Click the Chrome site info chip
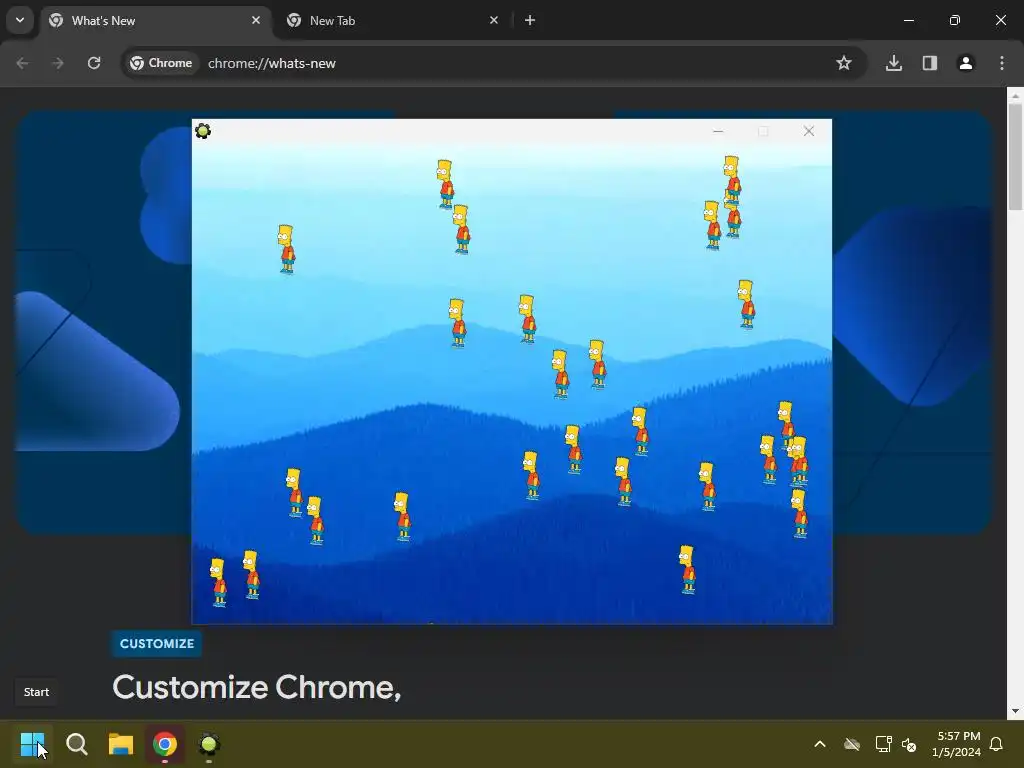 (x=161, y=63)
